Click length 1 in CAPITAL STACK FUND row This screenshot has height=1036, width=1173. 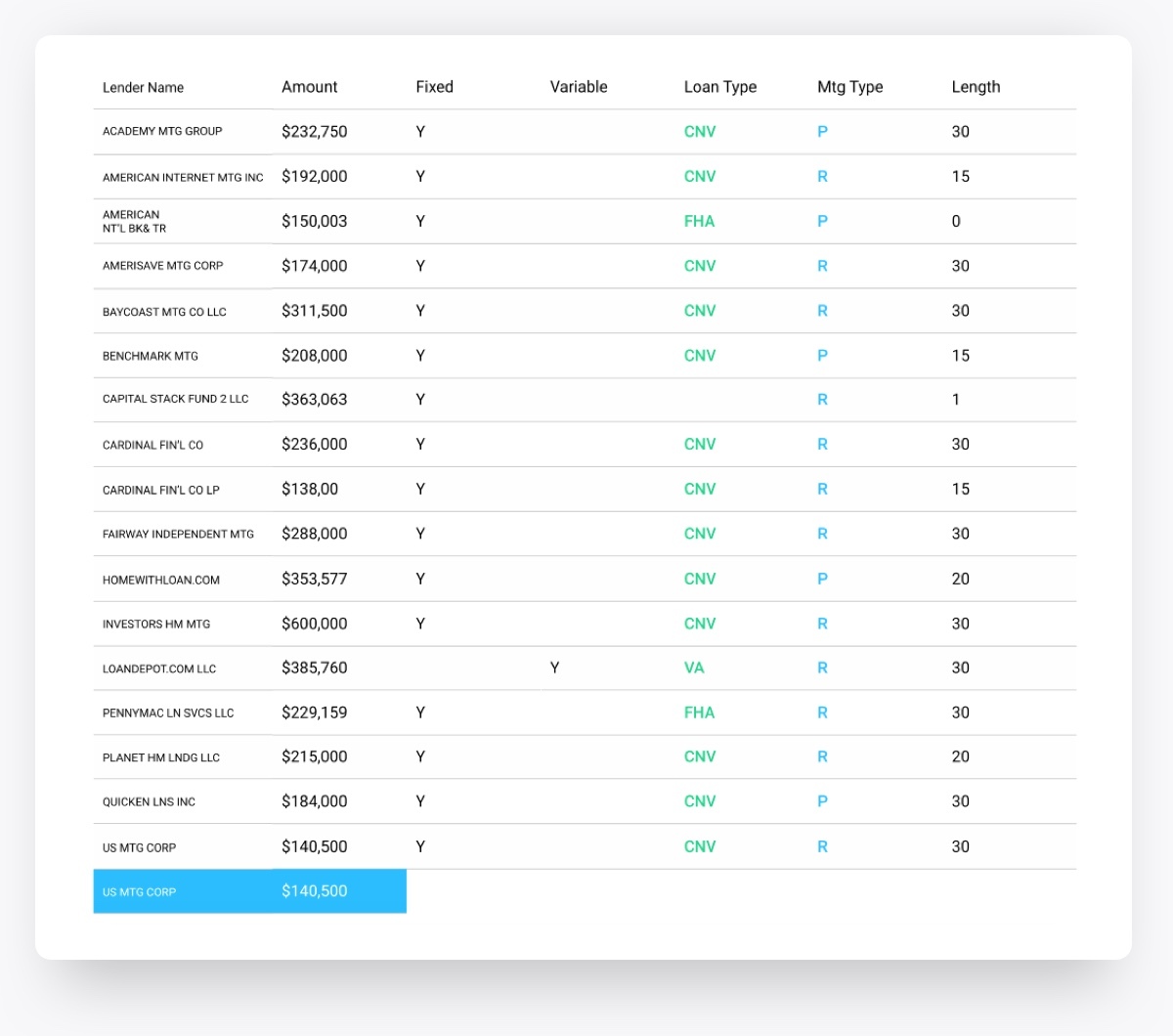tap(956, 399)
